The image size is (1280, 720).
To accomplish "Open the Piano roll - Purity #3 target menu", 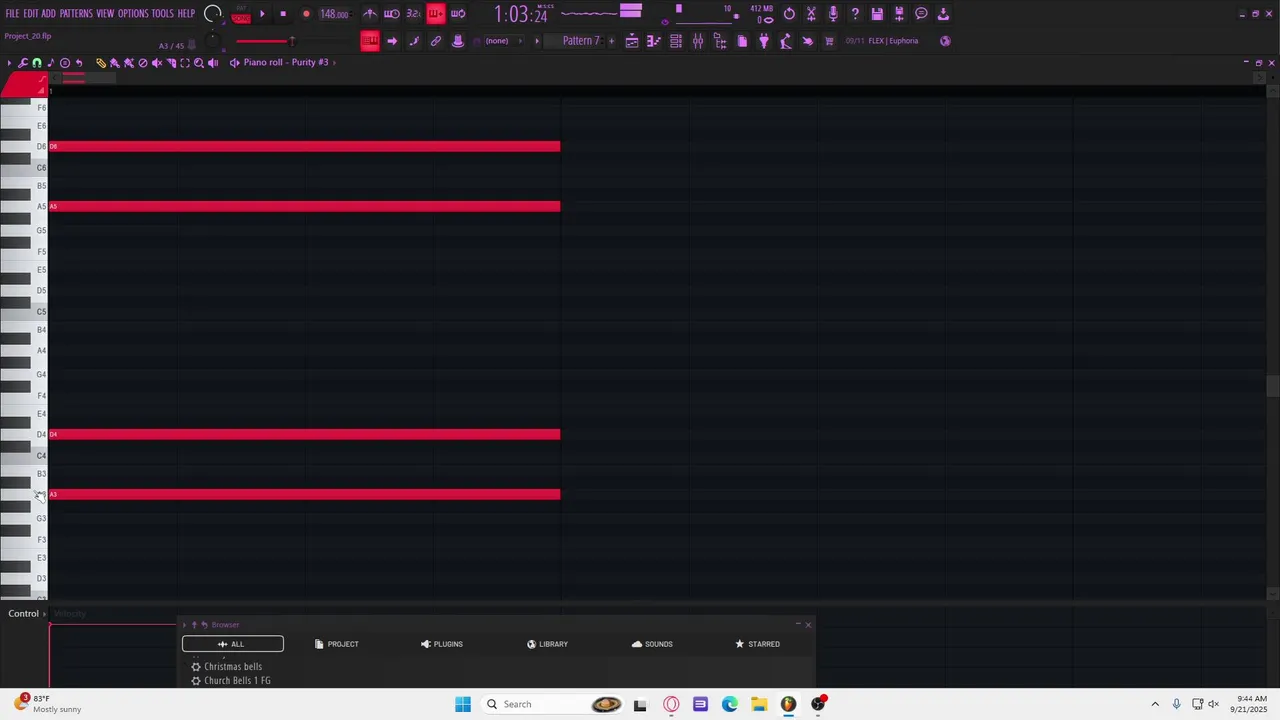I will click(x=286, y=63).
